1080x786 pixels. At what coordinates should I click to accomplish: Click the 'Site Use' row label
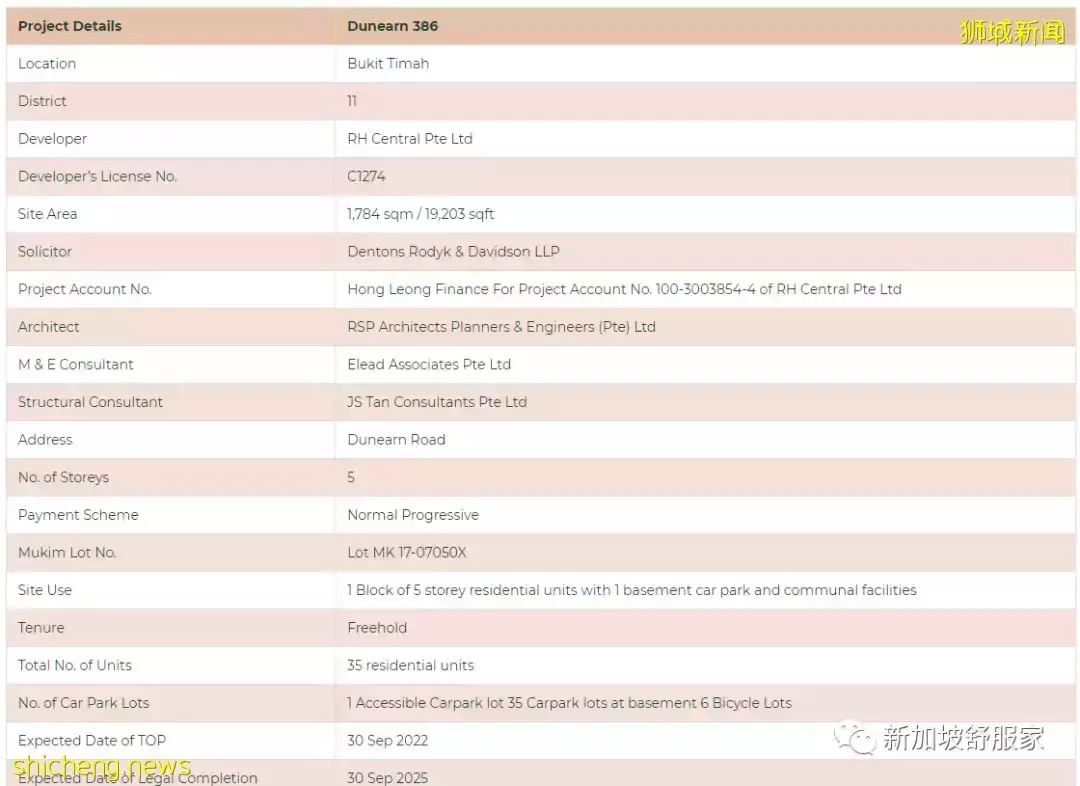click(45, 590)
